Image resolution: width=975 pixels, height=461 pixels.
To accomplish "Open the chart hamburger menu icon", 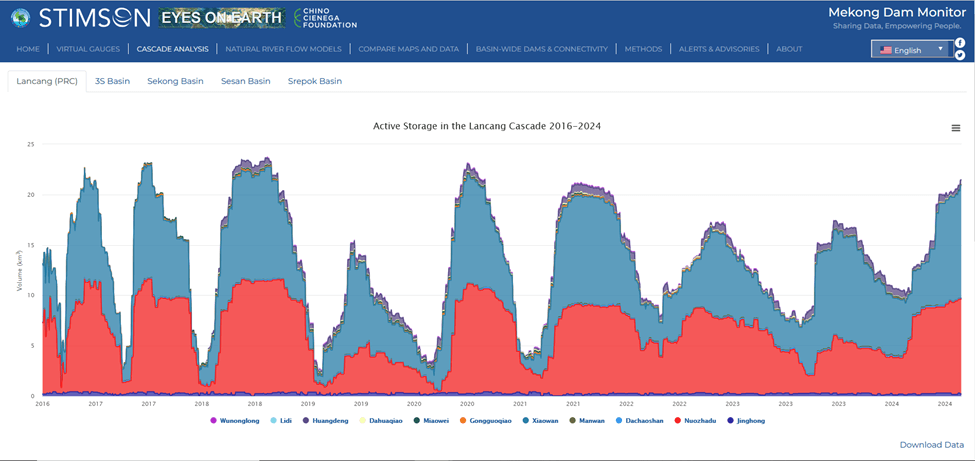I will click(x=956, y=128).
